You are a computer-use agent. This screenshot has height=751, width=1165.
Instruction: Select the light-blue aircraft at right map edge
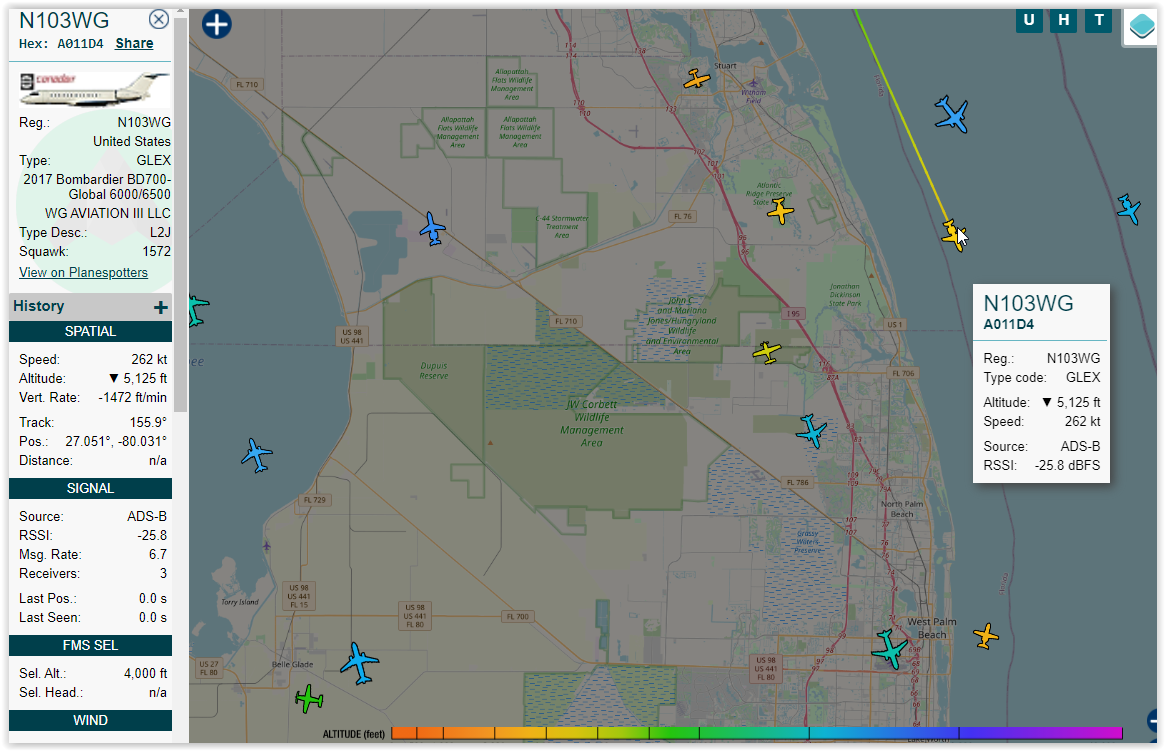pos(1129,209)
